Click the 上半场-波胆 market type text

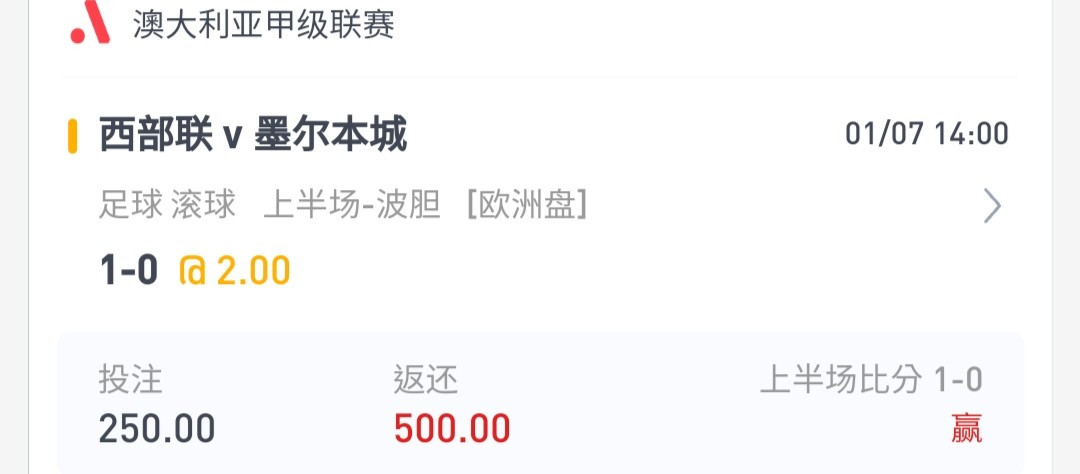tap(352, 205)
